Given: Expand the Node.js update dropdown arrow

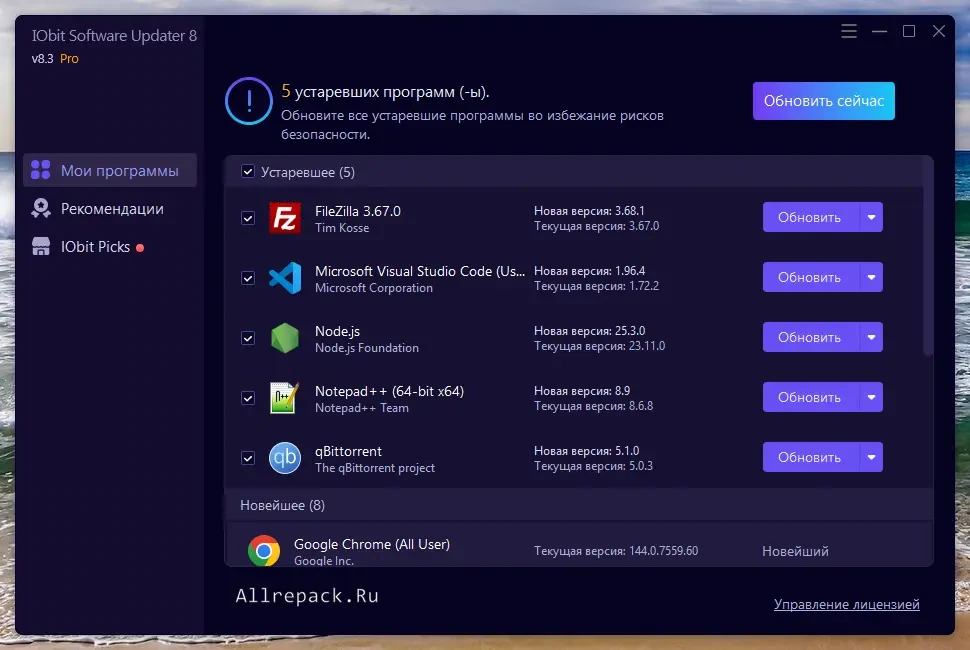Looking at the screenshot, I should point(871,337).
